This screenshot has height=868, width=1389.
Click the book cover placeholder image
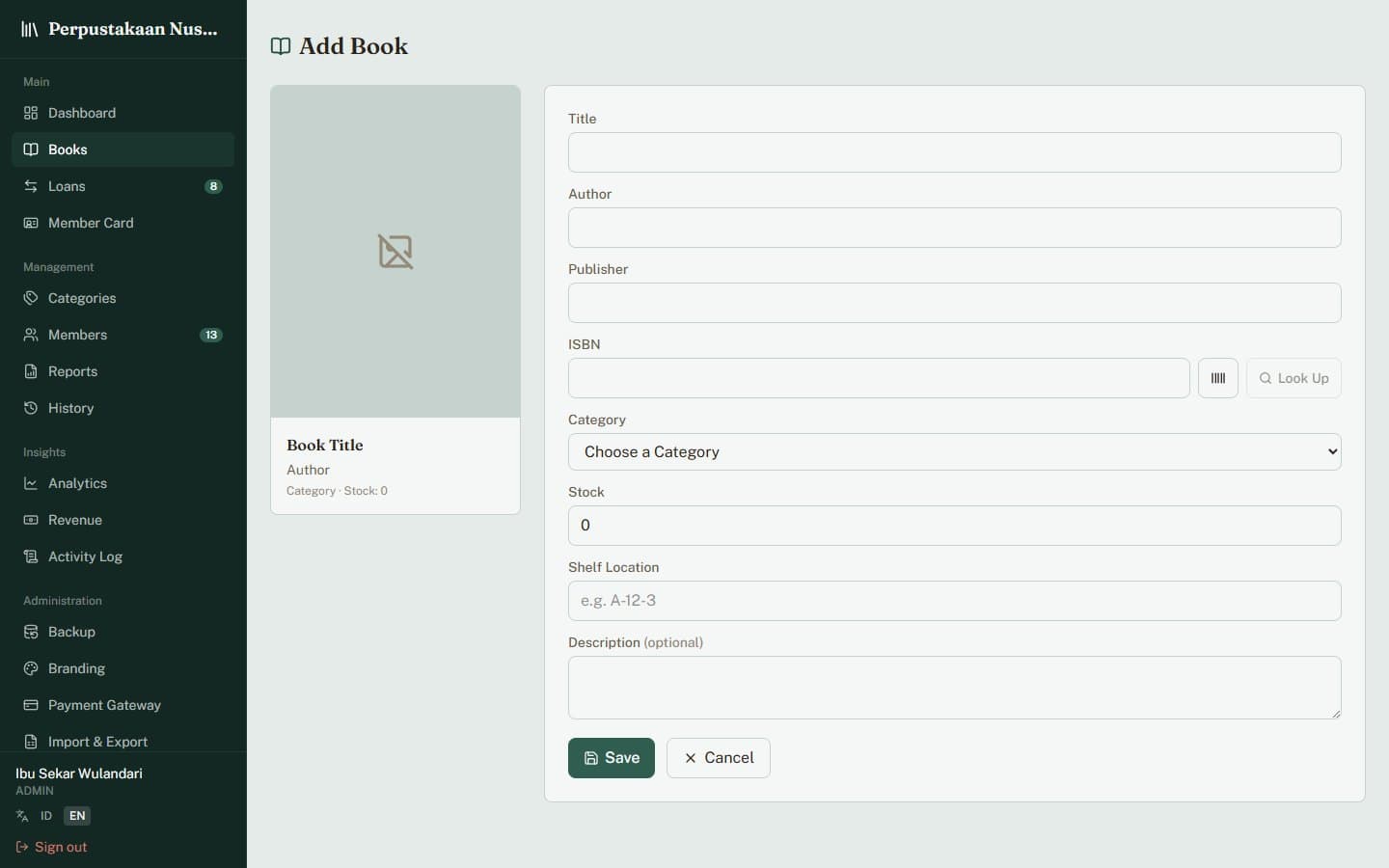pyautogui.click(x=395, y=252)
